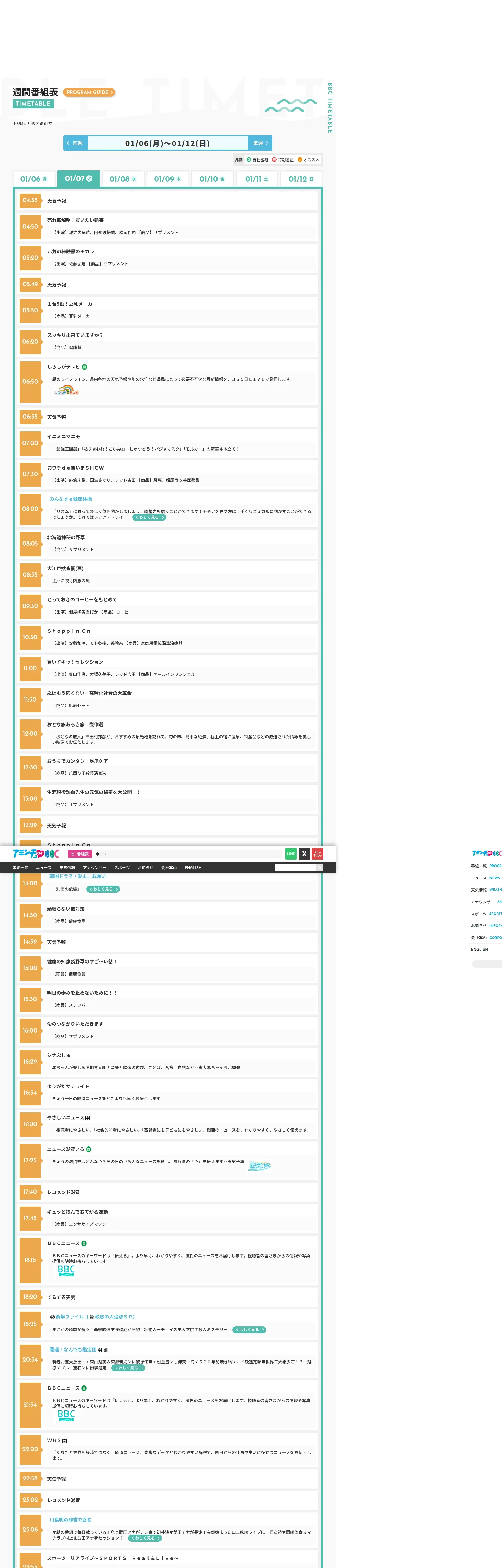The height and width of the screenshot is (1568, 502).
Task: Click the アミンチュ BBC header logo
Action: pos(36,854)
